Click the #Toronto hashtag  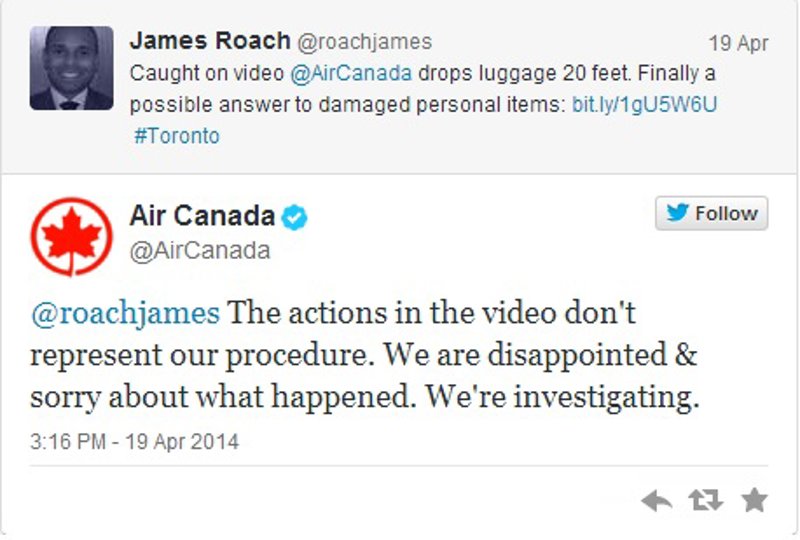point(176,135)
